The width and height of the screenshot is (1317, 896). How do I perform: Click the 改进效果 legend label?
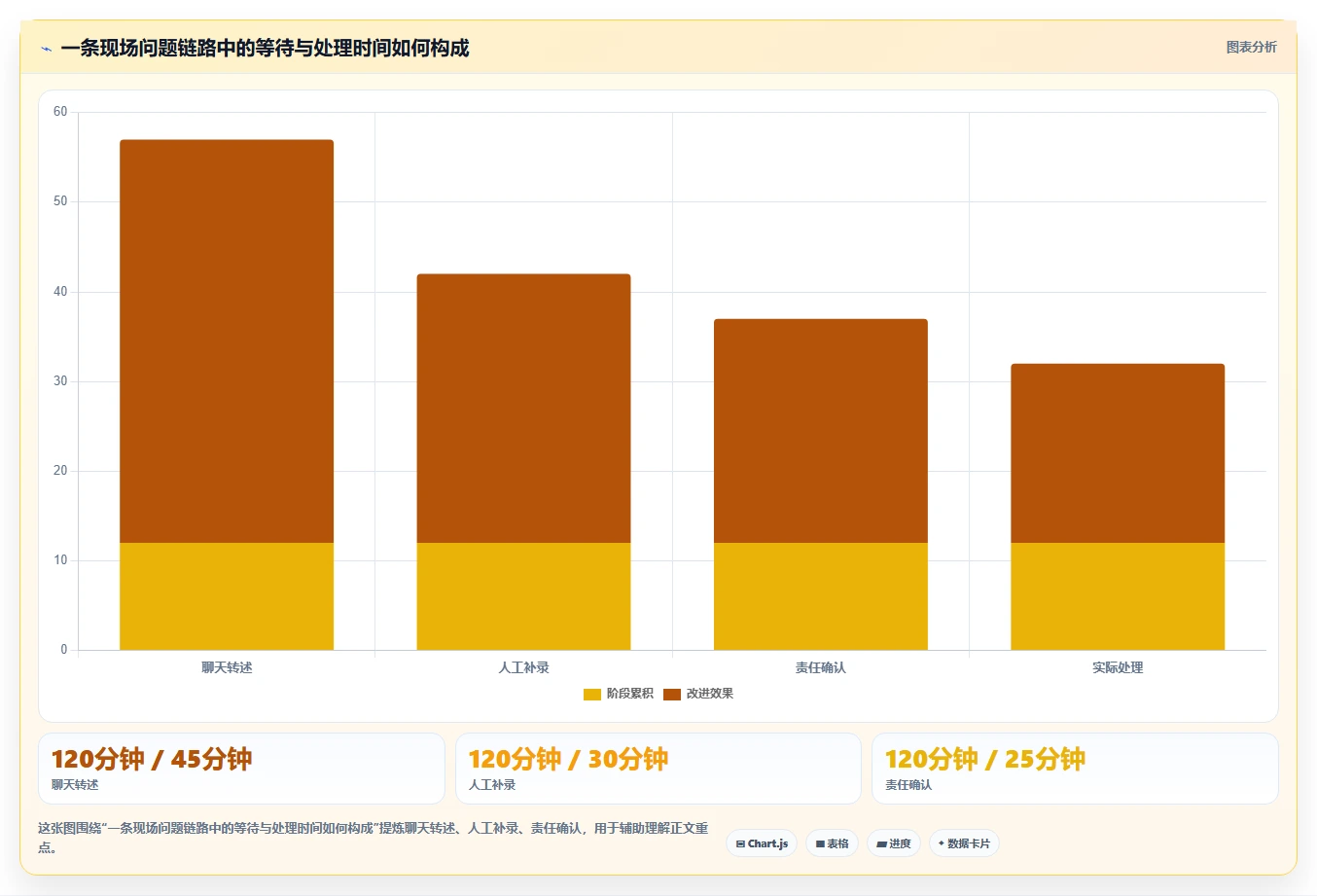(x=709, y=694)
